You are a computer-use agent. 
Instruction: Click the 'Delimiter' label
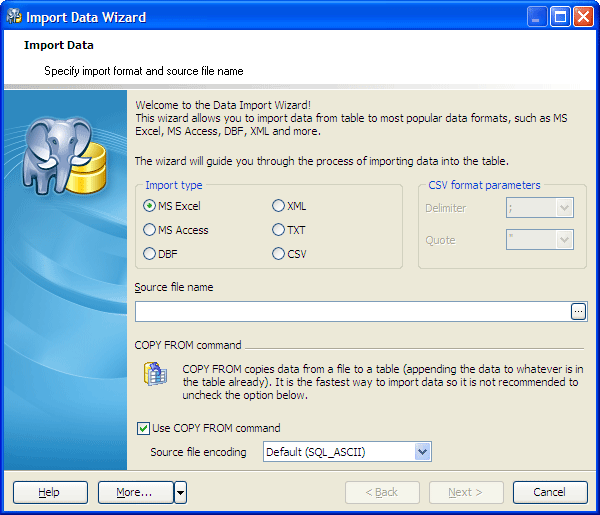(x=445, y=208)
